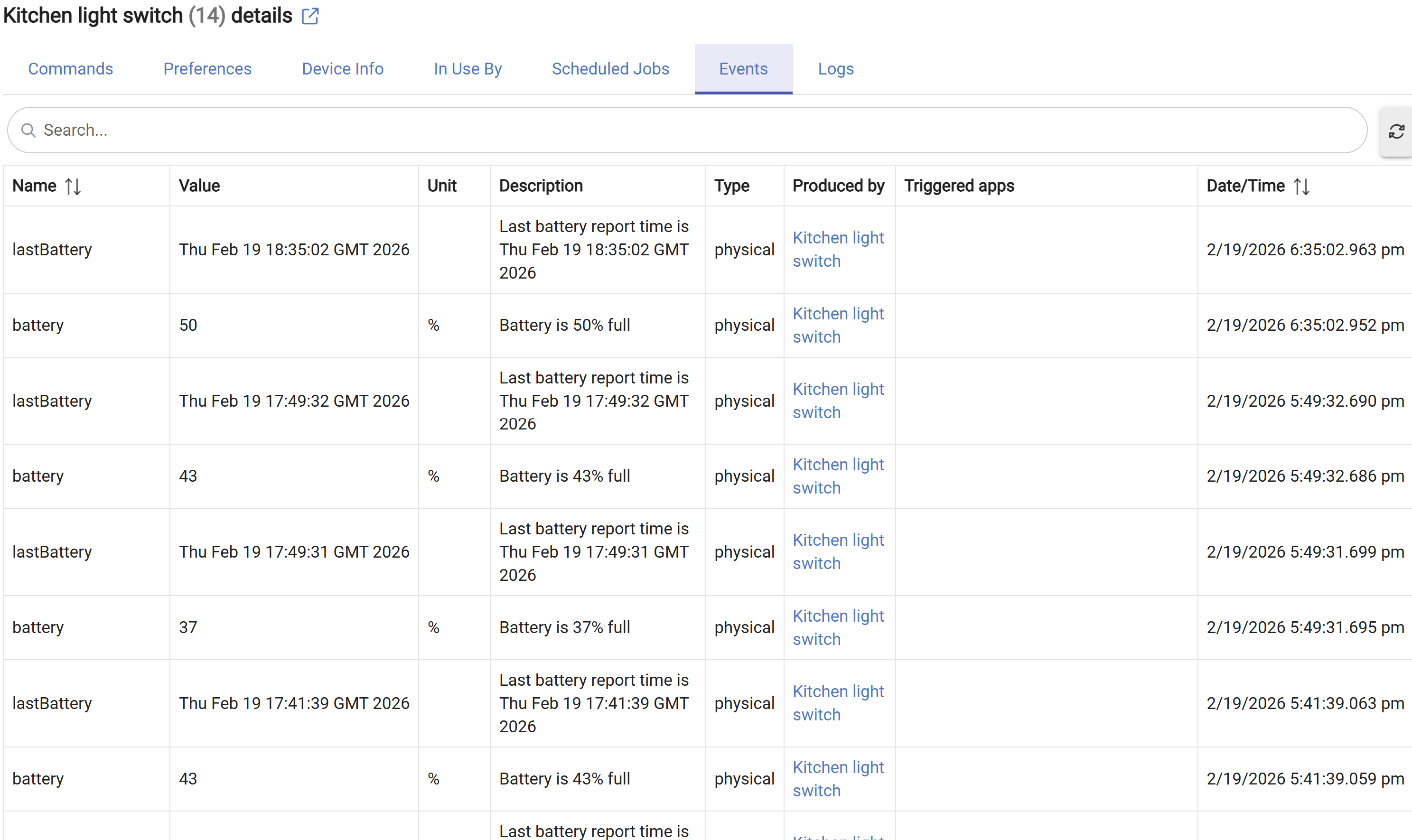Viewport: 1412px width, 840px height.
Task: Select value 'Thu Feb 19 17:49:31 GMT 2026'
Action: click(294, 552)
